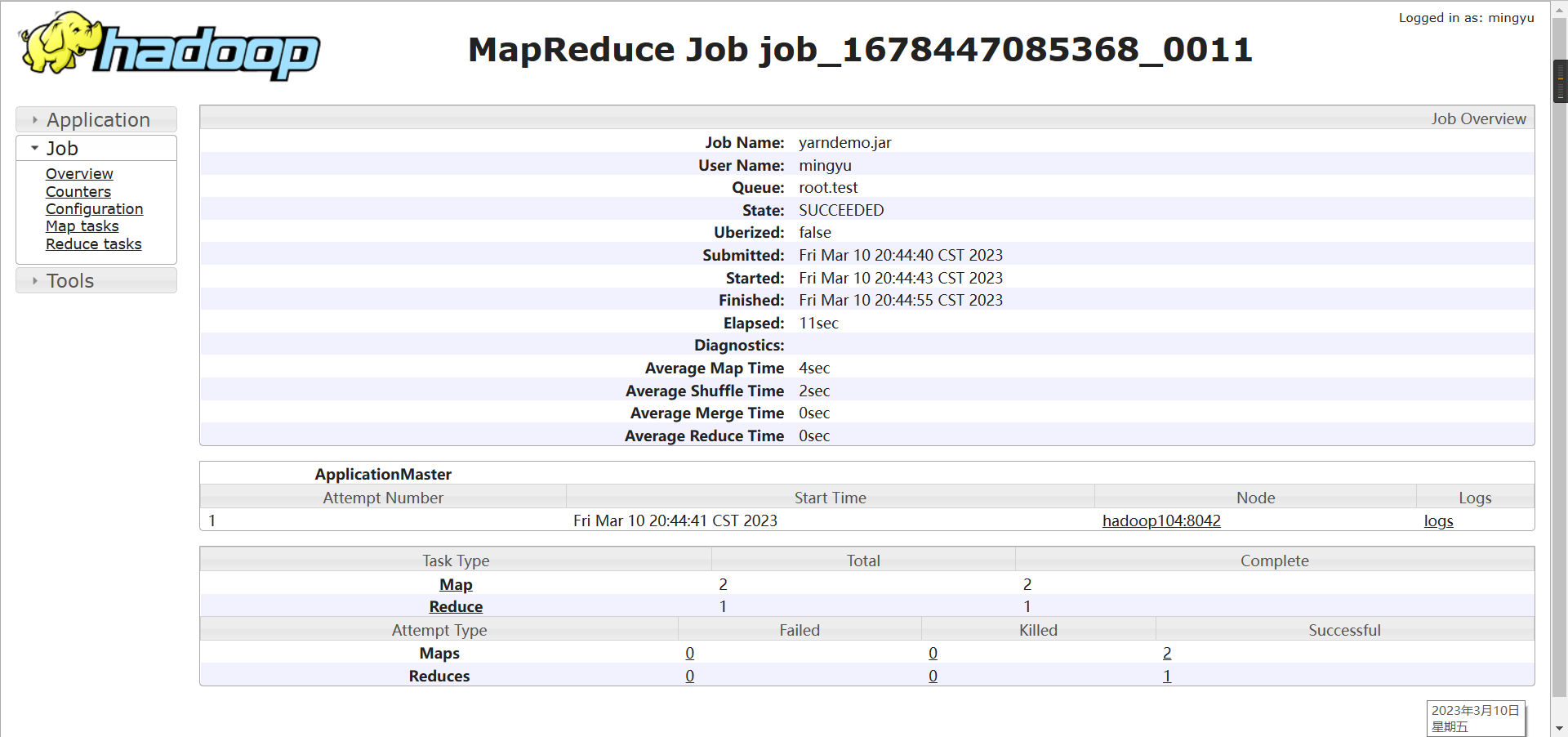Show the Reduce tasks list
The width and height of the screenshot is (1568, 737).
pyautogui.click(x=93, y=243)
